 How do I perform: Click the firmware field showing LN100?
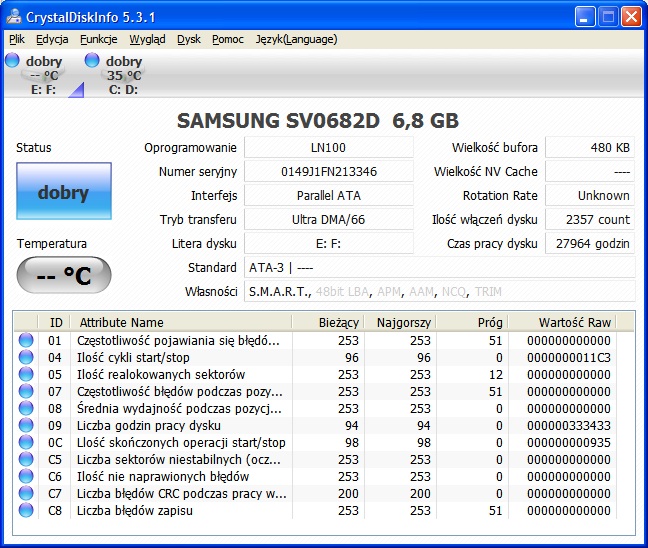(x=329, y=148)
